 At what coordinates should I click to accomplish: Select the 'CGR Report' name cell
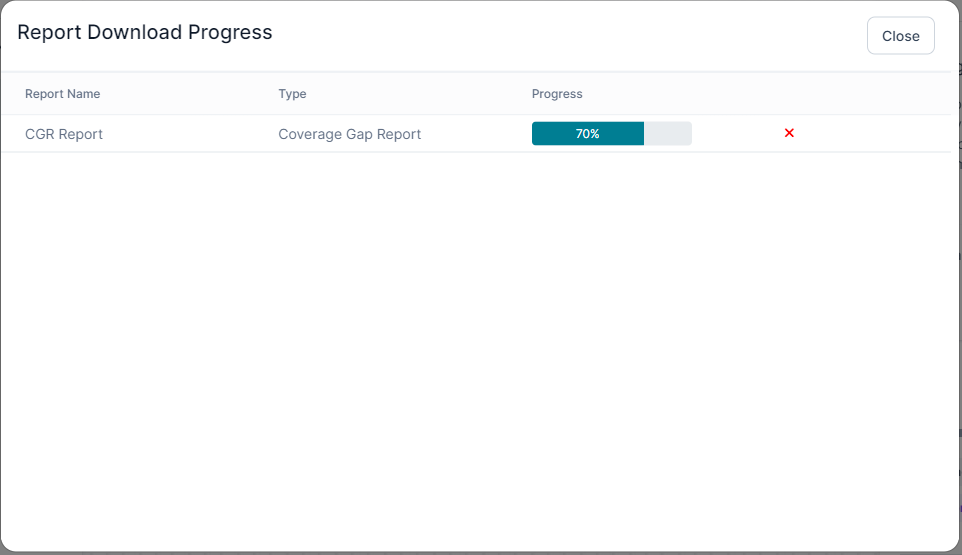point(64,134)
